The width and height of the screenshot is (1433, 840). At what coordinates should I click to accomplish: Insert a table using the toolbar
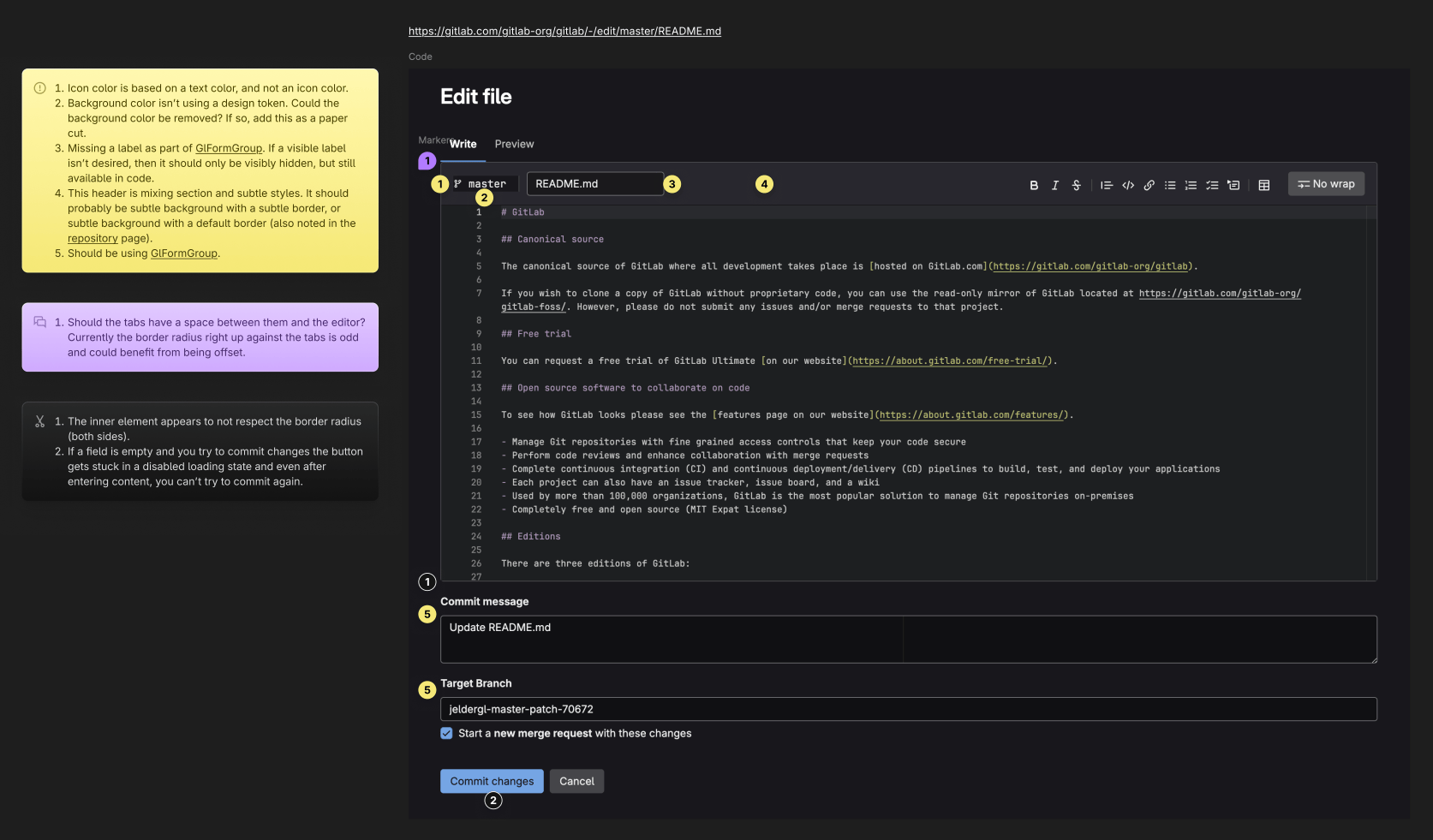[1264, 185]
